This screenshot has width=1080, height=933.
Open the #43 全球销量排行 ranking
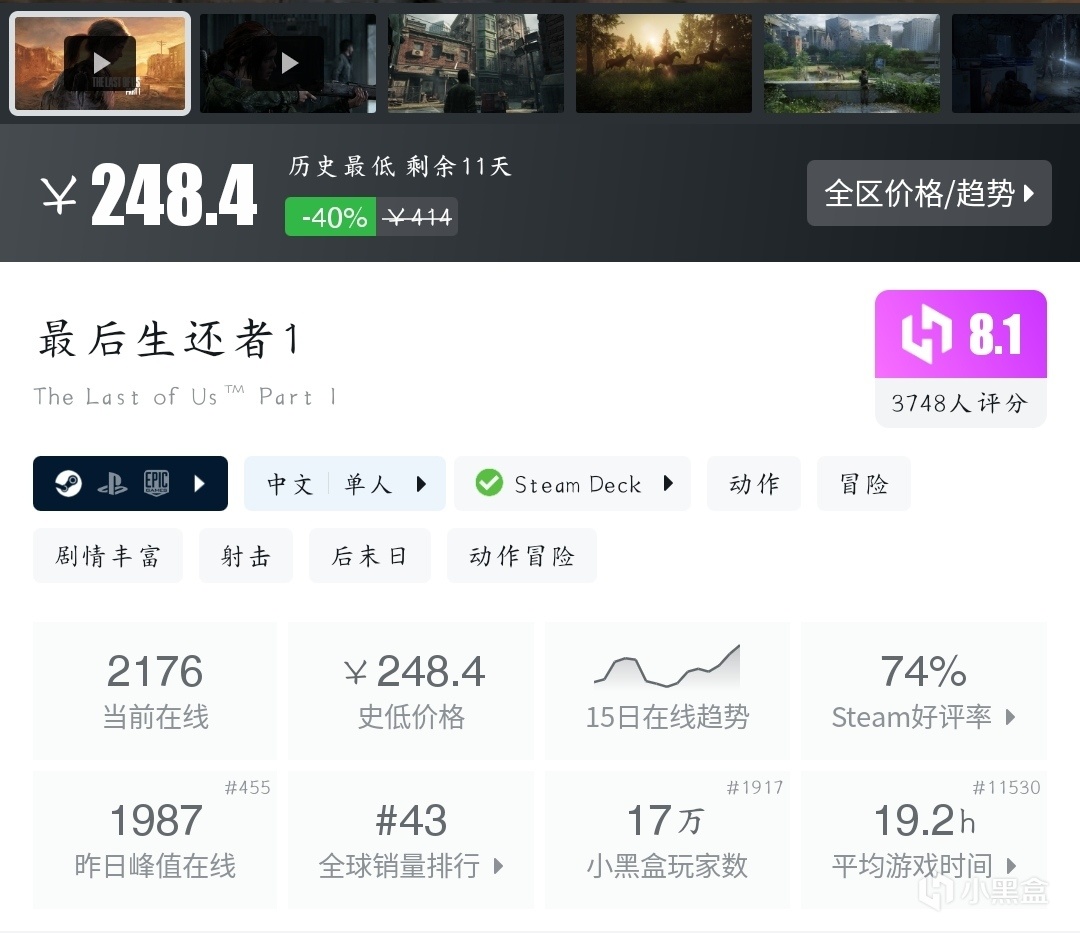pyautogui.click(x=411, y=839)
